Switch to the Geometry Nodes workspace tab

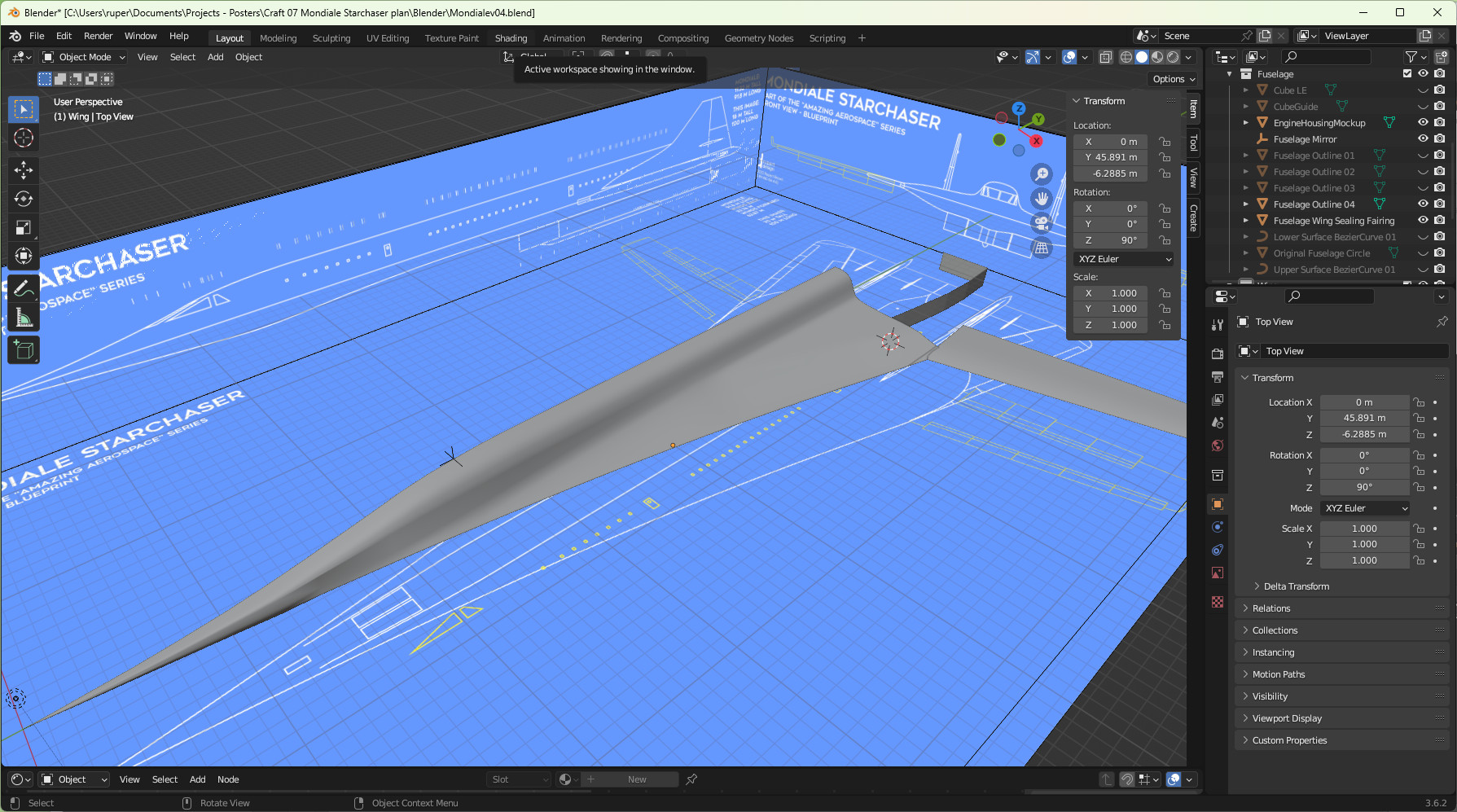click(759, 38)
